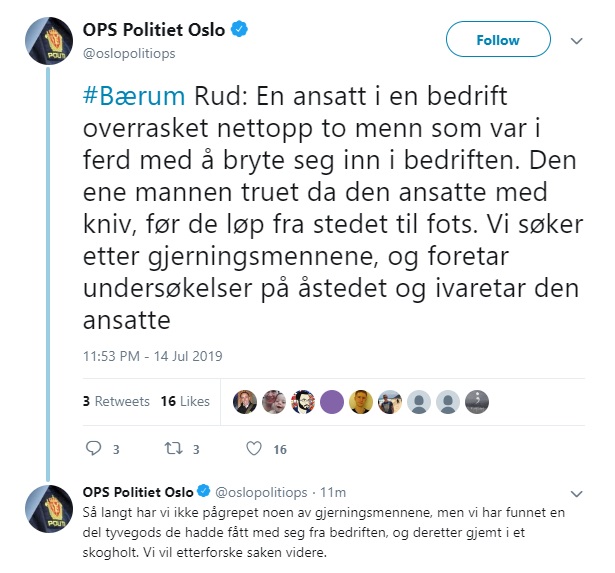Like the tweet with the heart icon
The height and width of the screenshot is (573, 615).
tap(254, 449)
